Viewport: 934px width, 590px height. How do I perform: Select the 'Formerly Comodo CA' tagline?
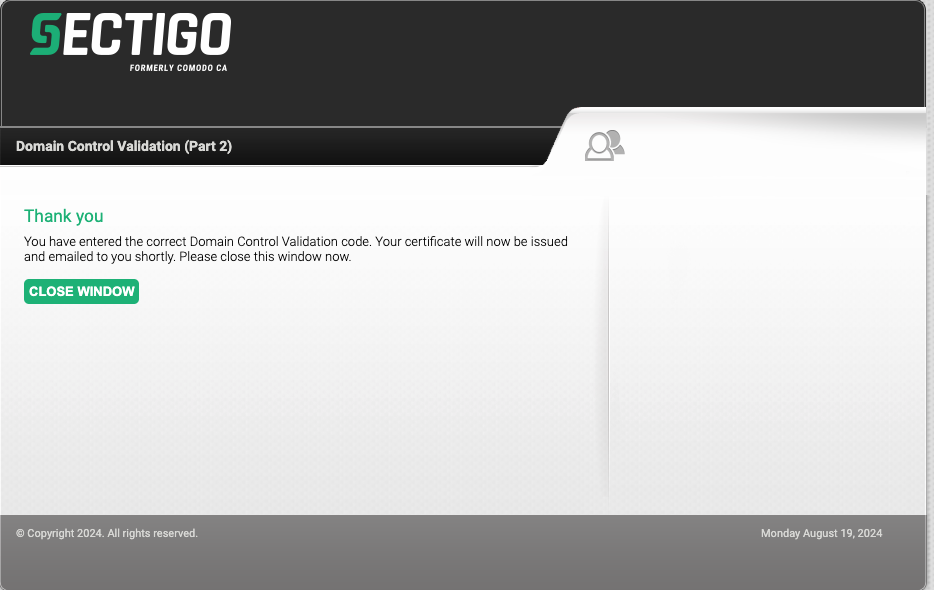178,68
